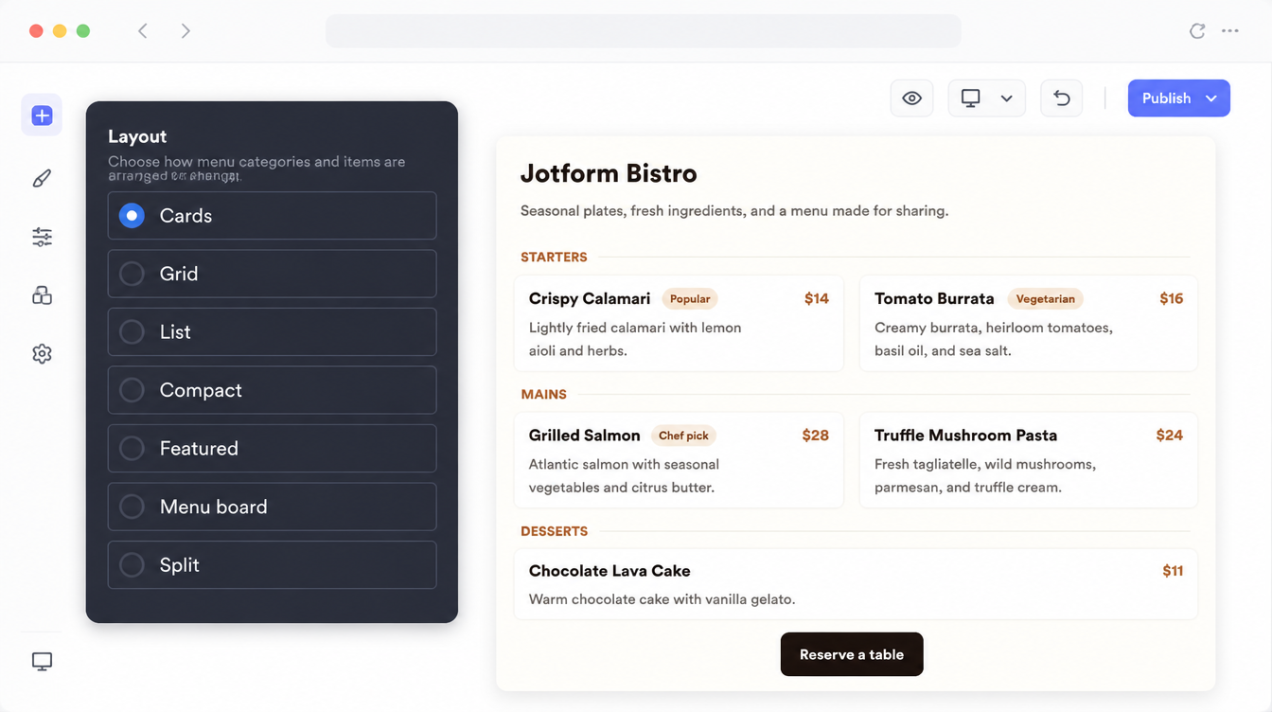Viewport: 1272px width, 712px height.
Task: Click the Popular tag badge
Action: 690,298
